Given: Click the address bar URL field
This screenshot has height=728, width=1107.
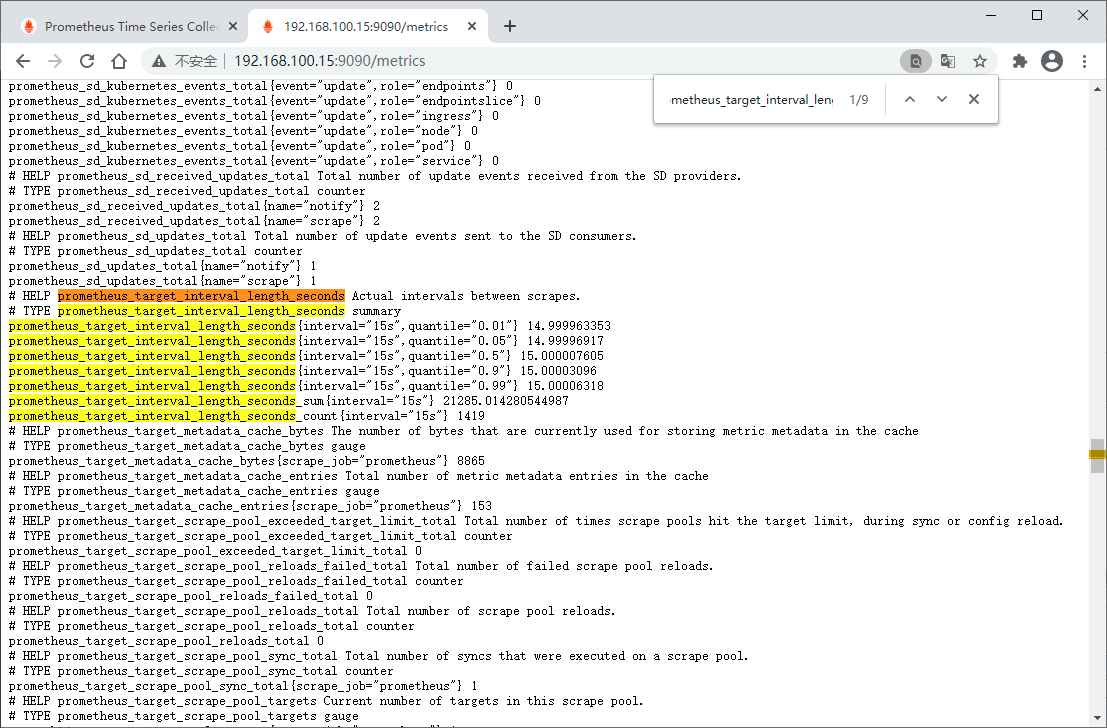Looking at the screenshot, I should 400,61.
